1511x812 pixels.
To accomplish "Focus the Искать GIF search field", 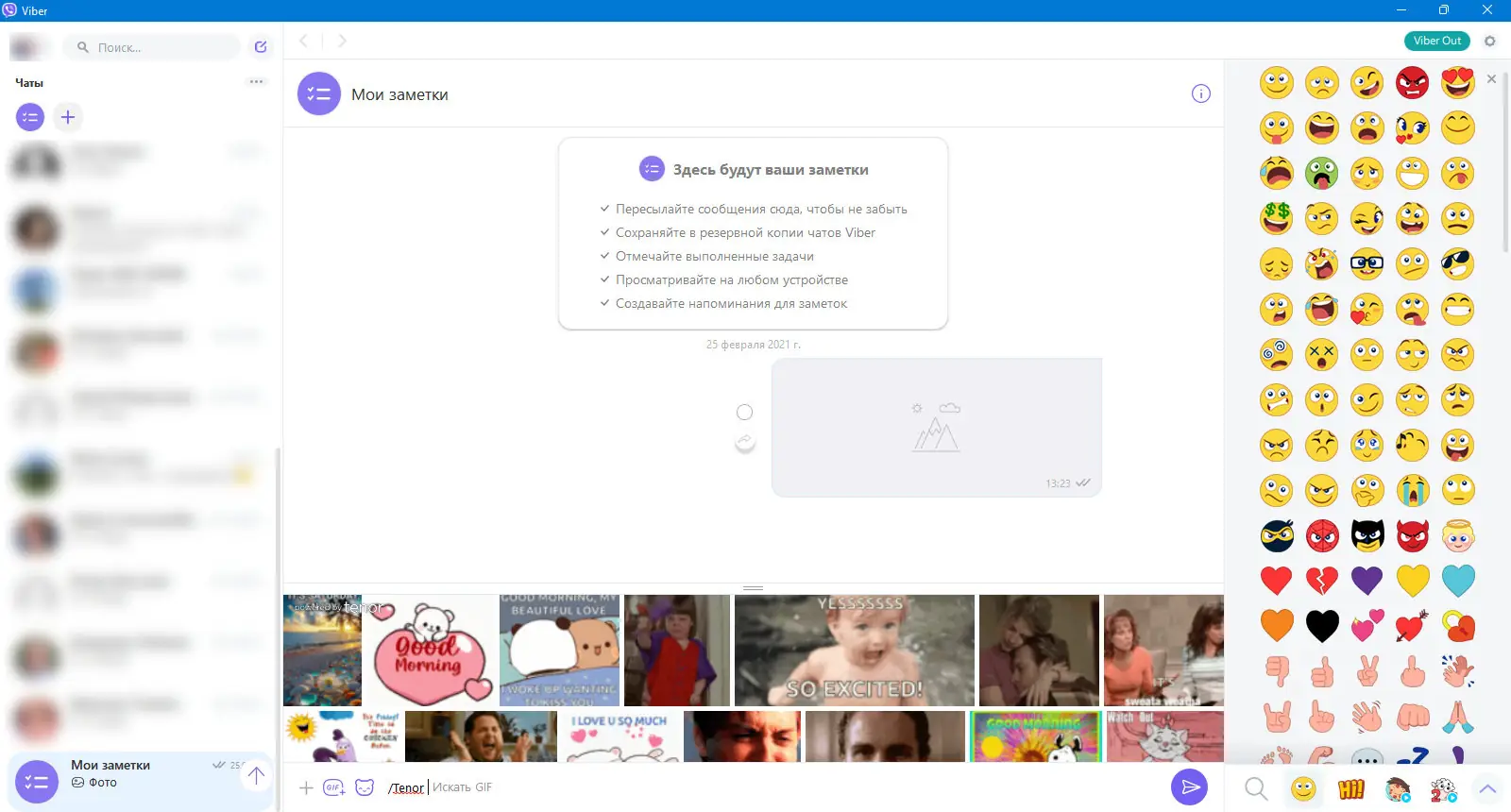I will coord(462,787).
